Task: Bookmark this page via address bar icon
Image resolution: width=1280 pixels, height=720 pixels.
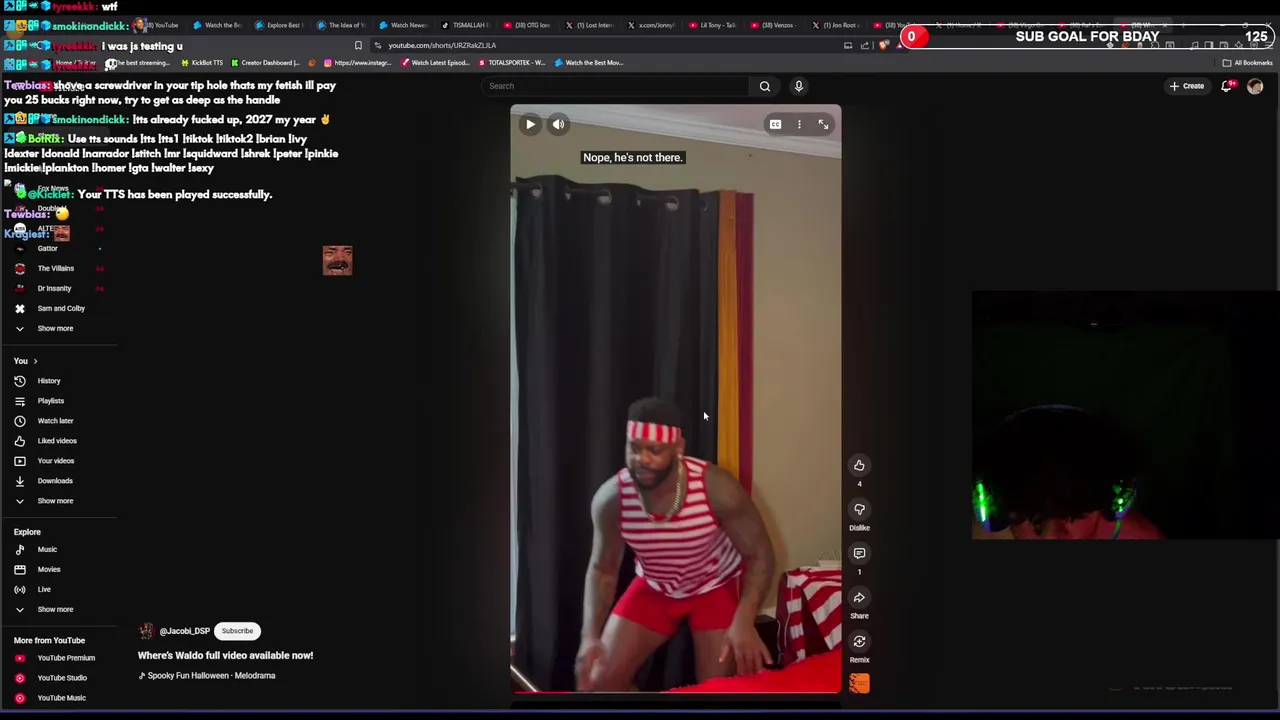Action: pos(358,45)
